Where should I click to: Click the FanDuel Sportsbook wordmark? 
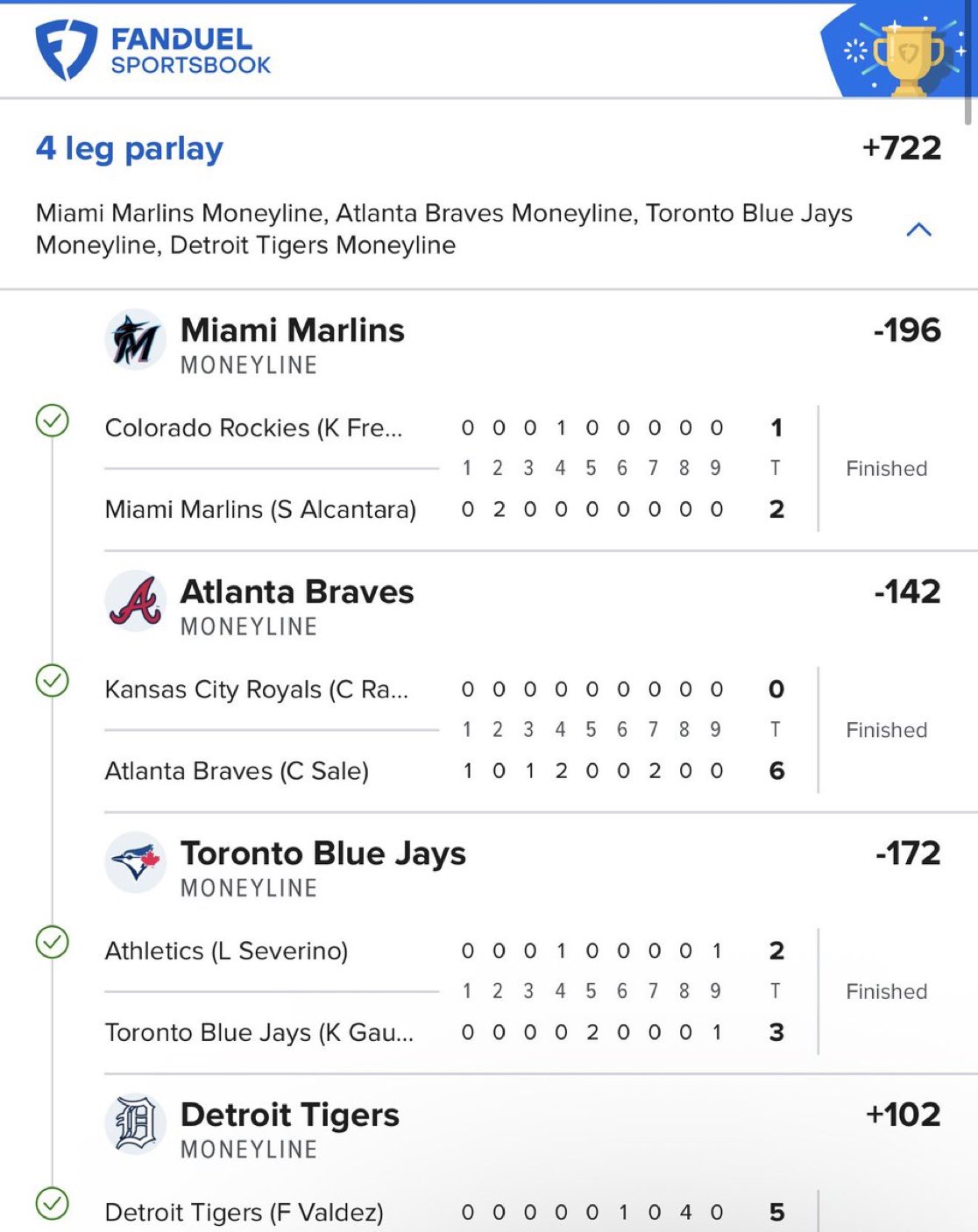[x=190, y=51]
